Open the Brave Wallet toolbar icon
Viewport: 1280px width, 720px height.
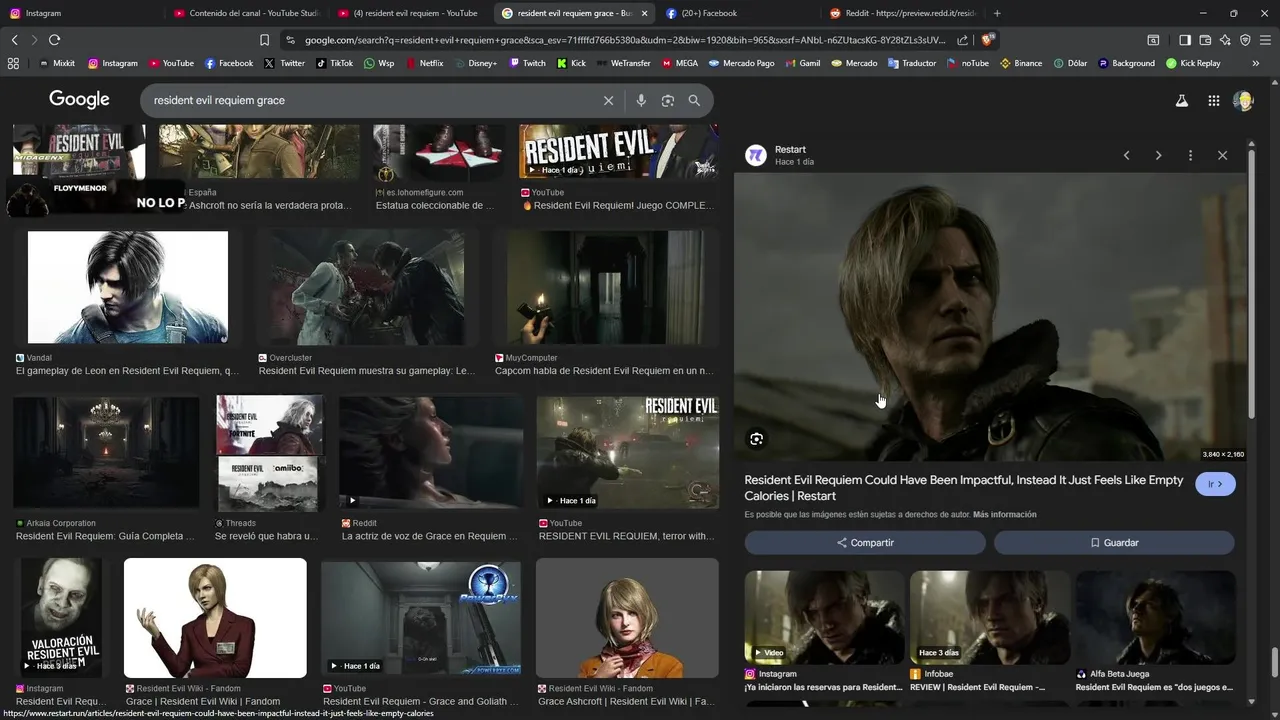click(x=1205, y=40)
